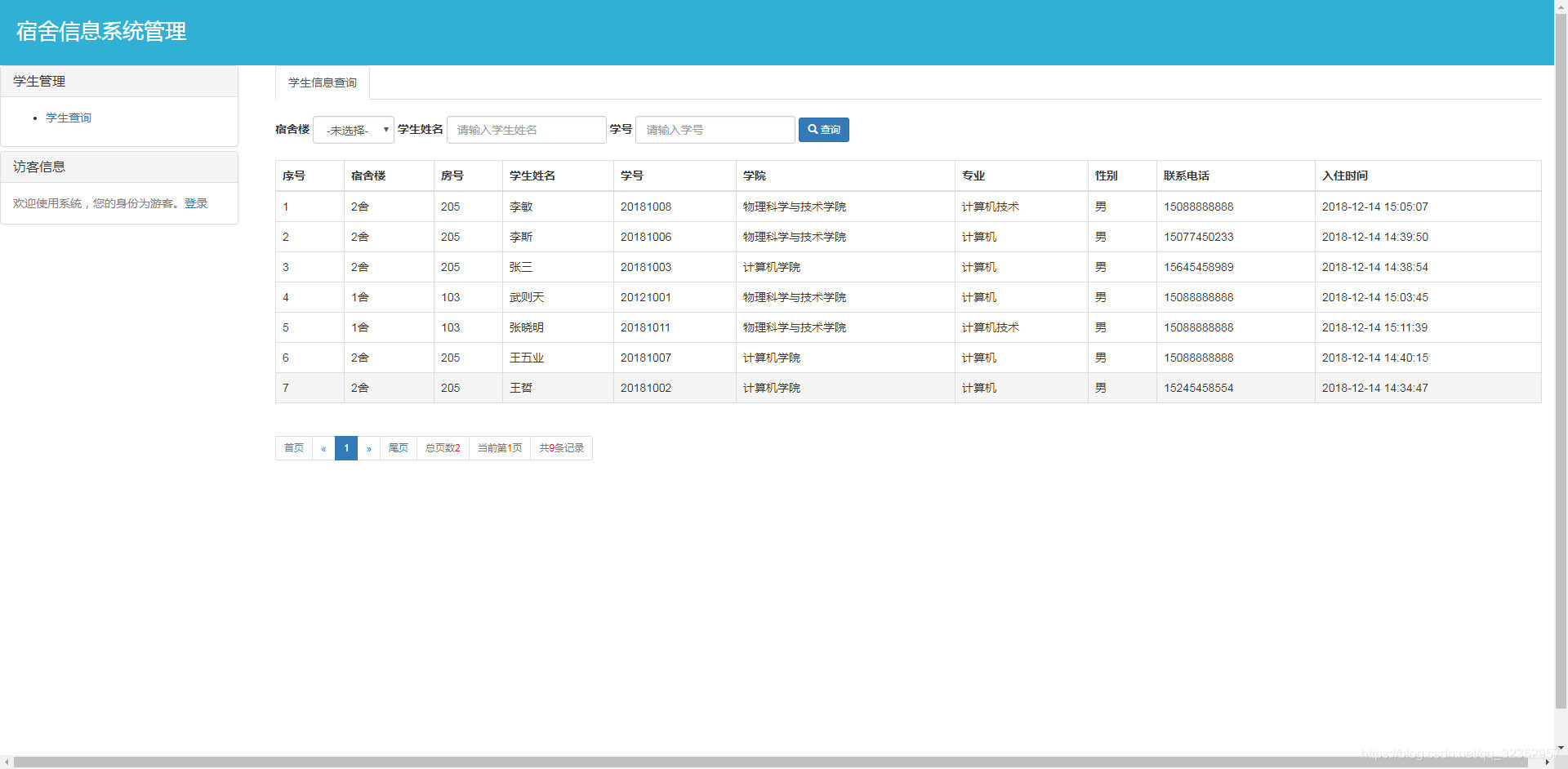Click the 当前第1页 pagination item
Screen dimensions: 1568x769
click(x=500, y=448)
